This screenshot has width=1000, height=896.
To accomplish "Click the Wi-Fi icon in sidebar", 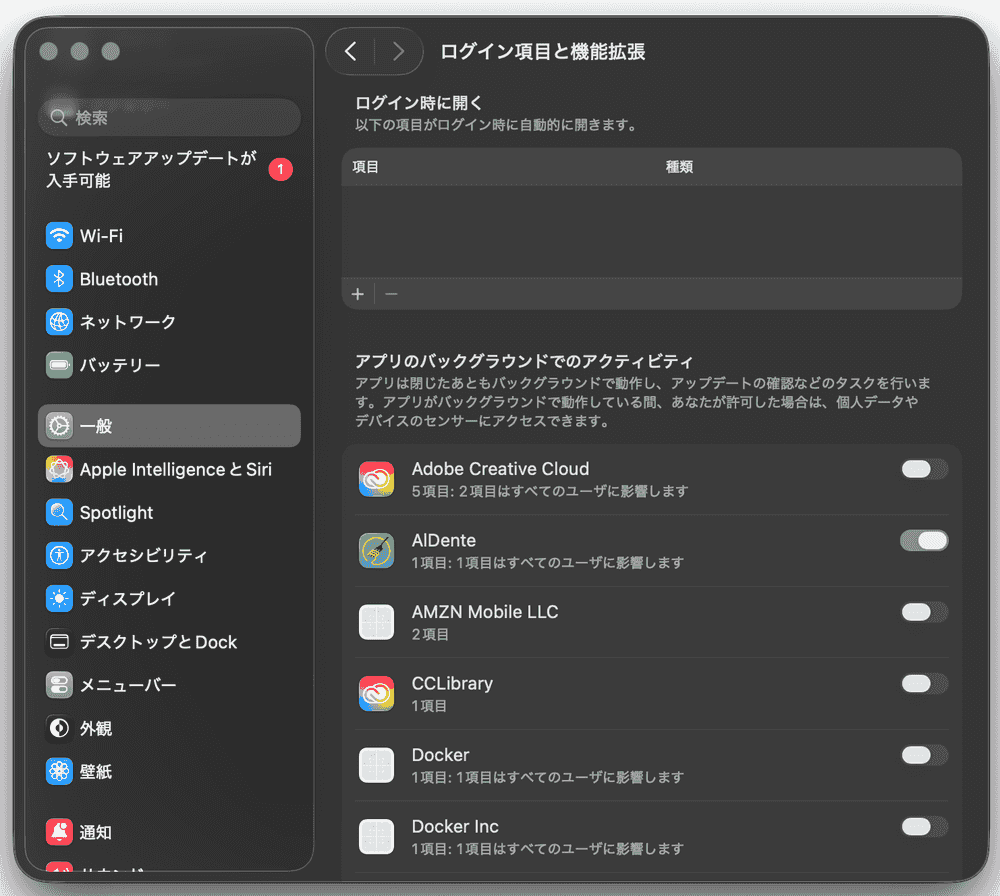I will [x=59, y=236].
